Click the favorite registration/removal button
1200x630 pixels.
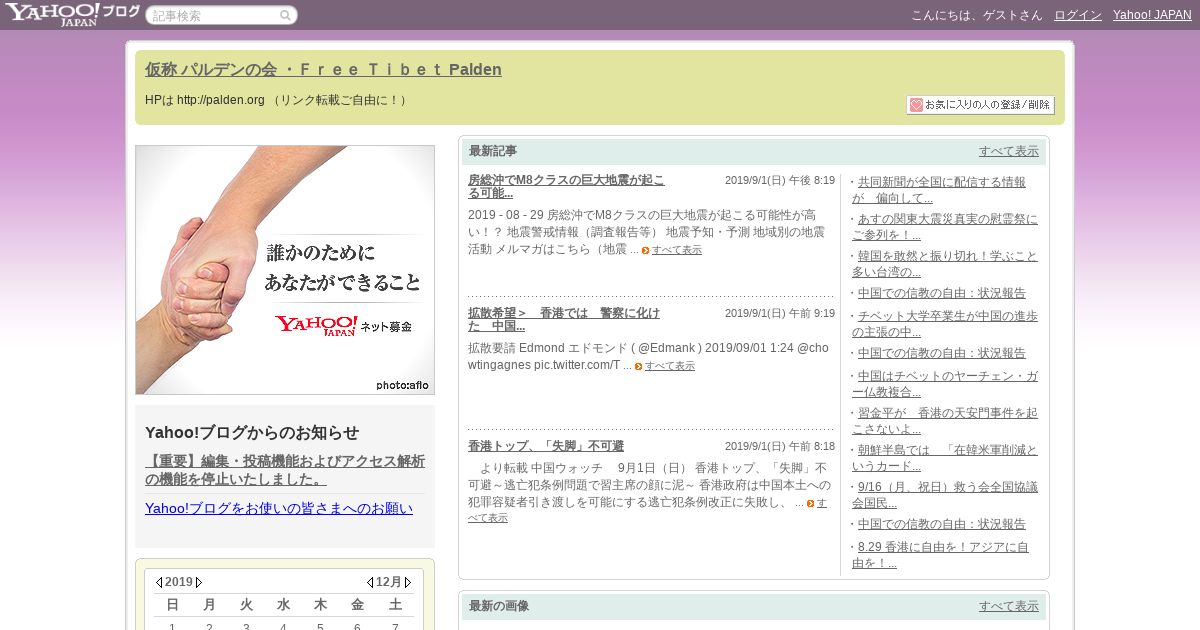980,105
